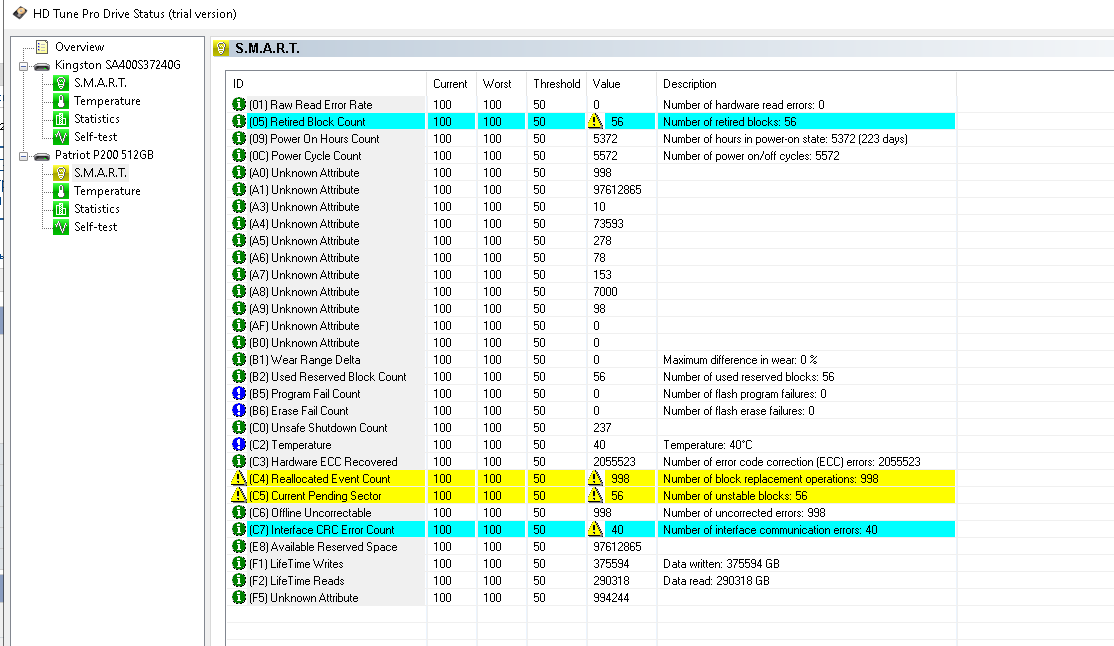Image resolution: width=1114 pixels, height=646 pixels.
Task: Click value 2055523 in the ECC row
Action: click(x=614, y=462)
